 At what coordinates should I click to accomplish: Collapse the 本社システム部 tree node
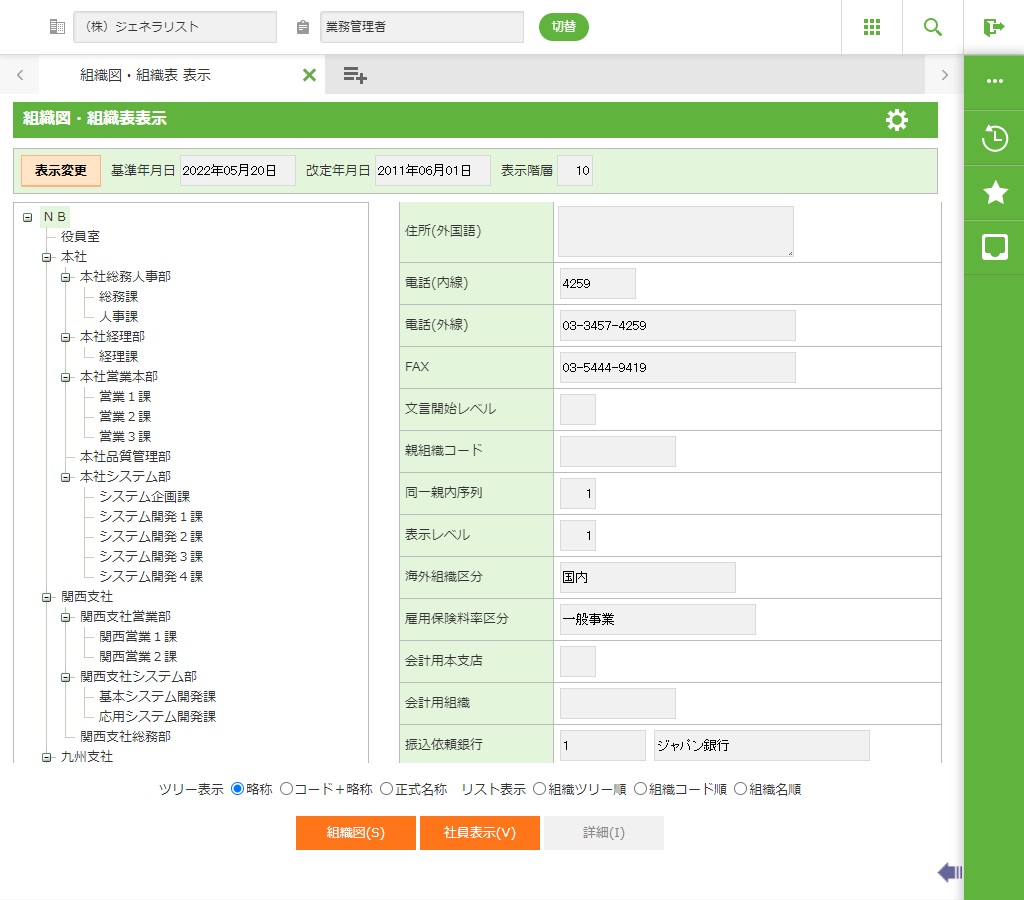[x=66, y=477]
